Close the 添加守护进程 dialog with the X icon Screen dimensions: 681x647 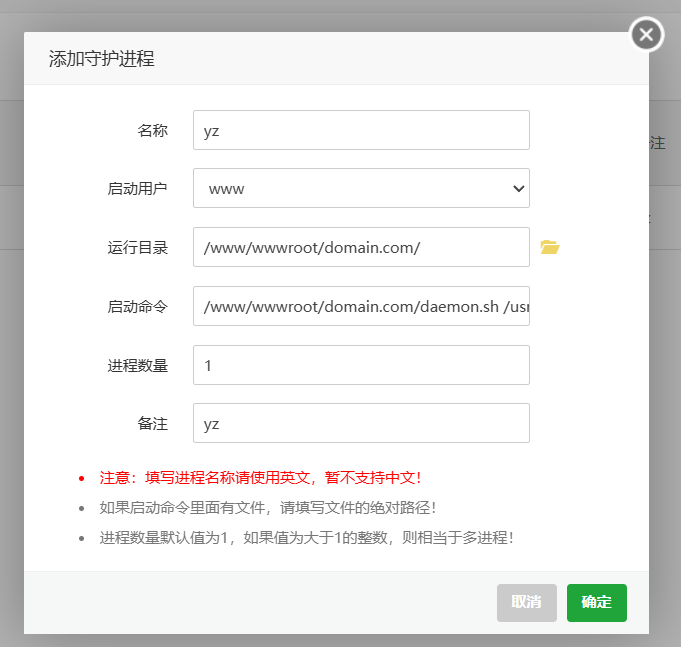pos(646,35)
